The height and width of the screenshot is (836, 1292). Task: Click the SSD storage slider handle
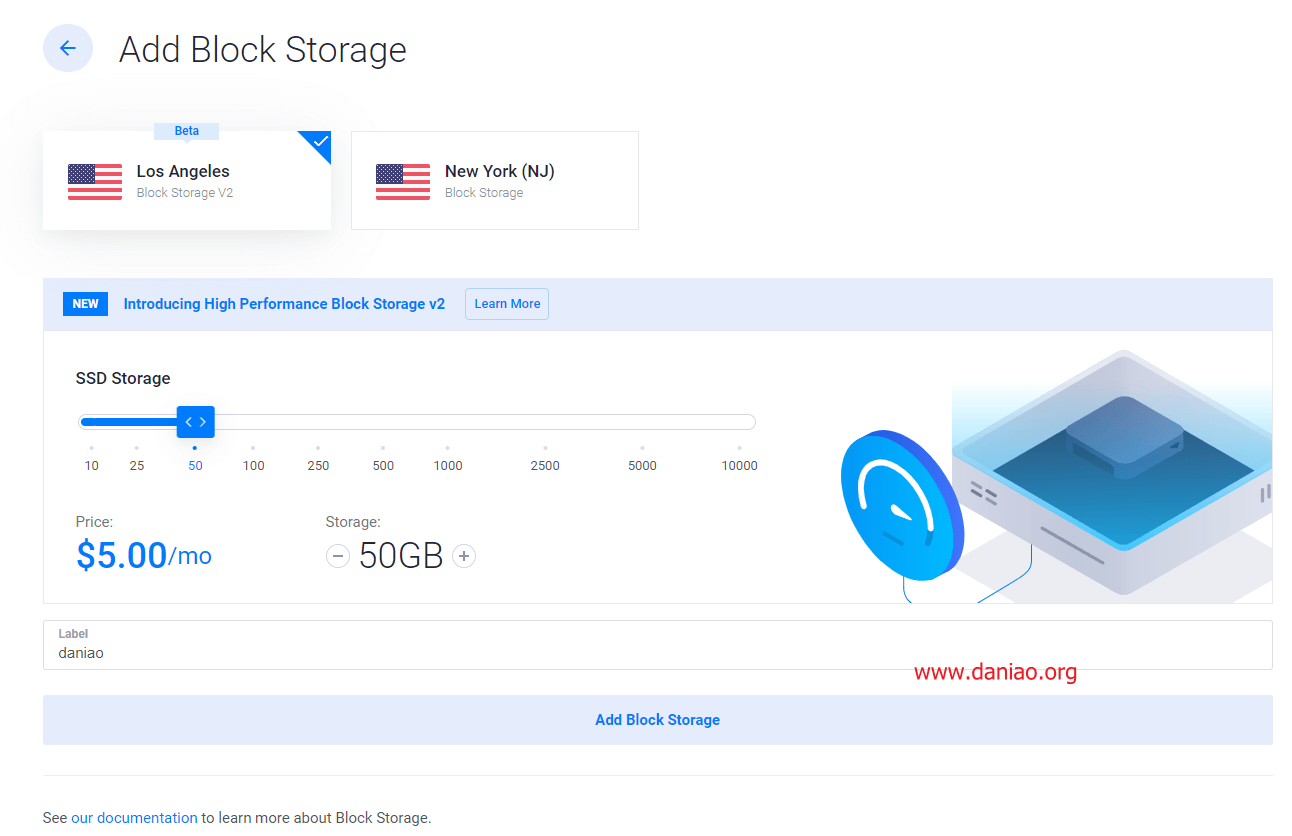coord(195,422)
